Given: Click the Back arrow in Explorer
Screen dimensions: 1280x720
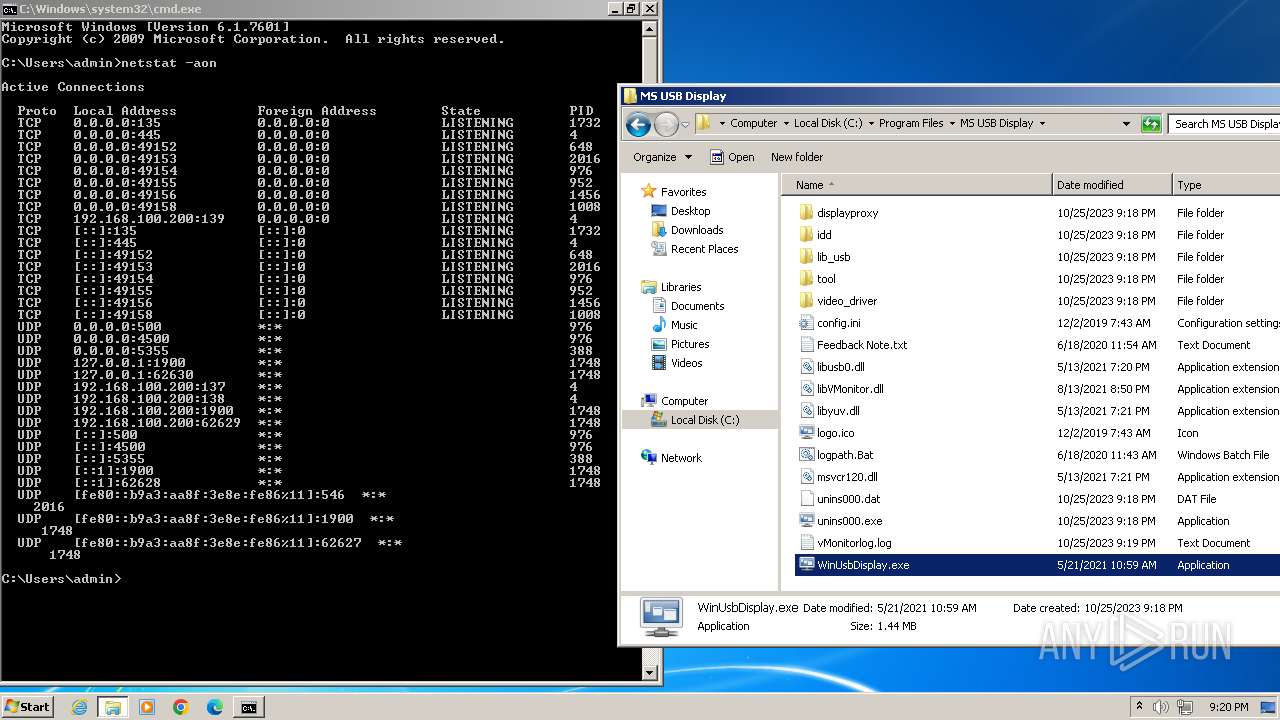Looking at the screenshot, I should click(637, 124).
